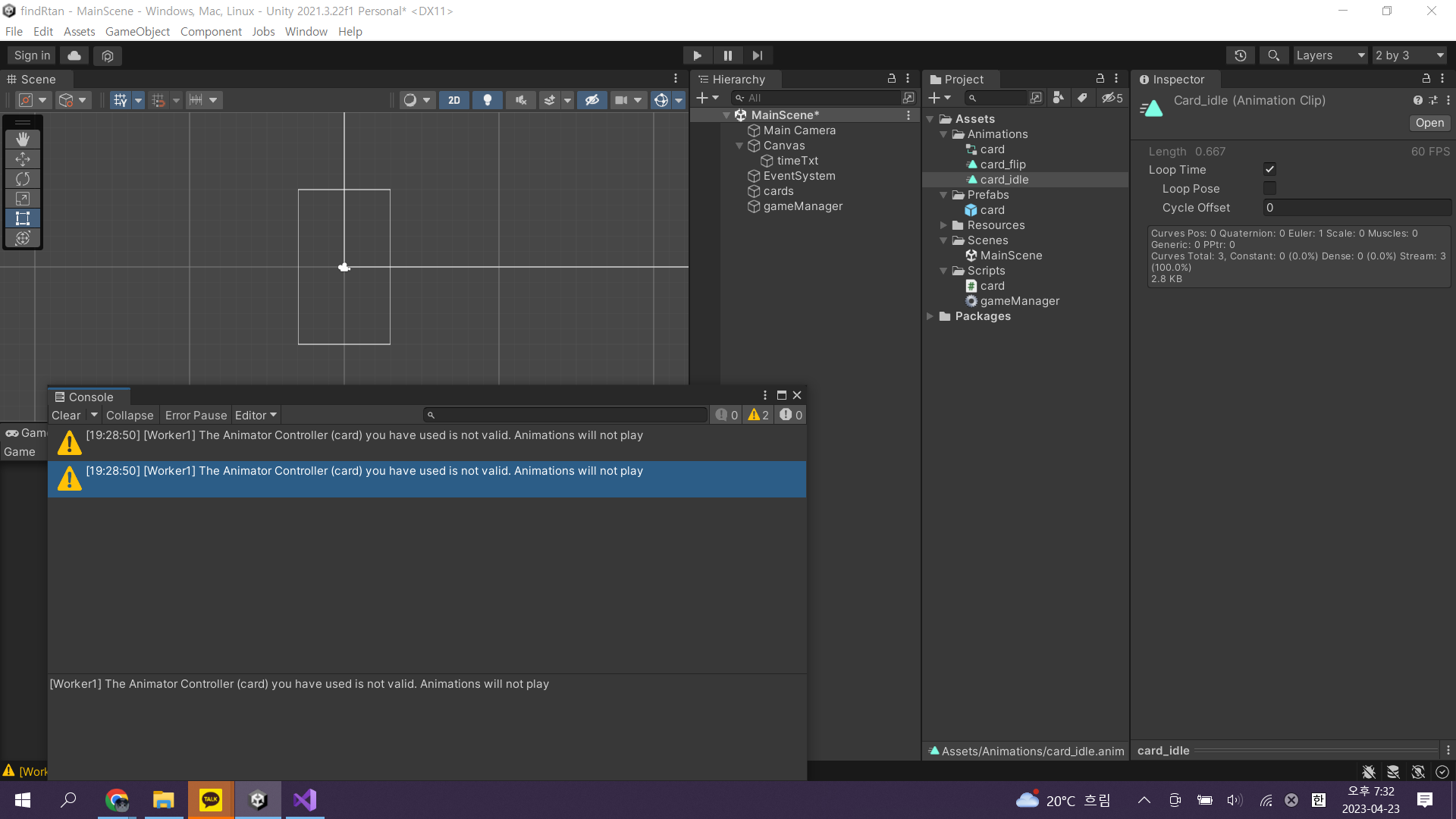Open the GameObject menu

[137, 32]
